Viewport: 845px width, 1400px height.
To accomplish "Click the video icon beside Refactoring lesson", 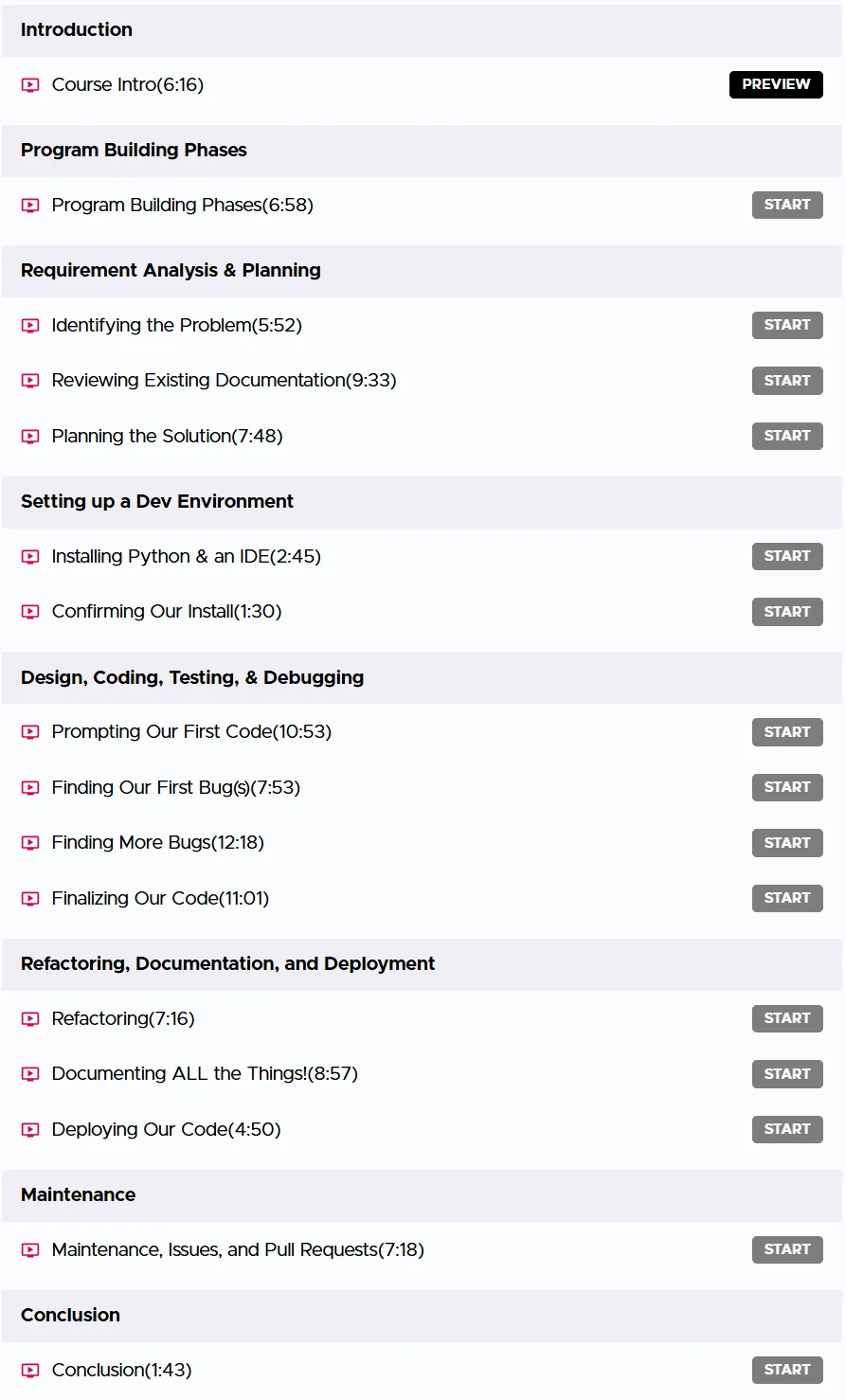I will click(x=30, y=1019).
